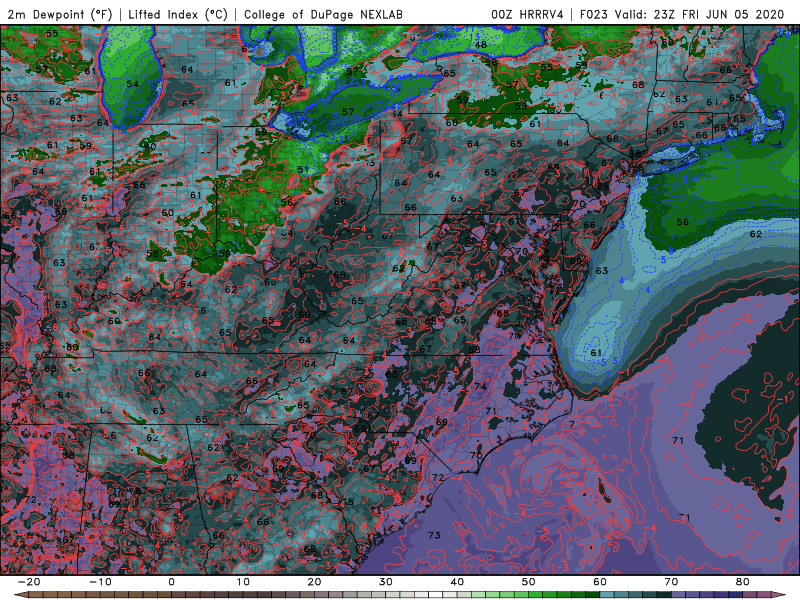Click the '40' color scale label

coord(457,582)
